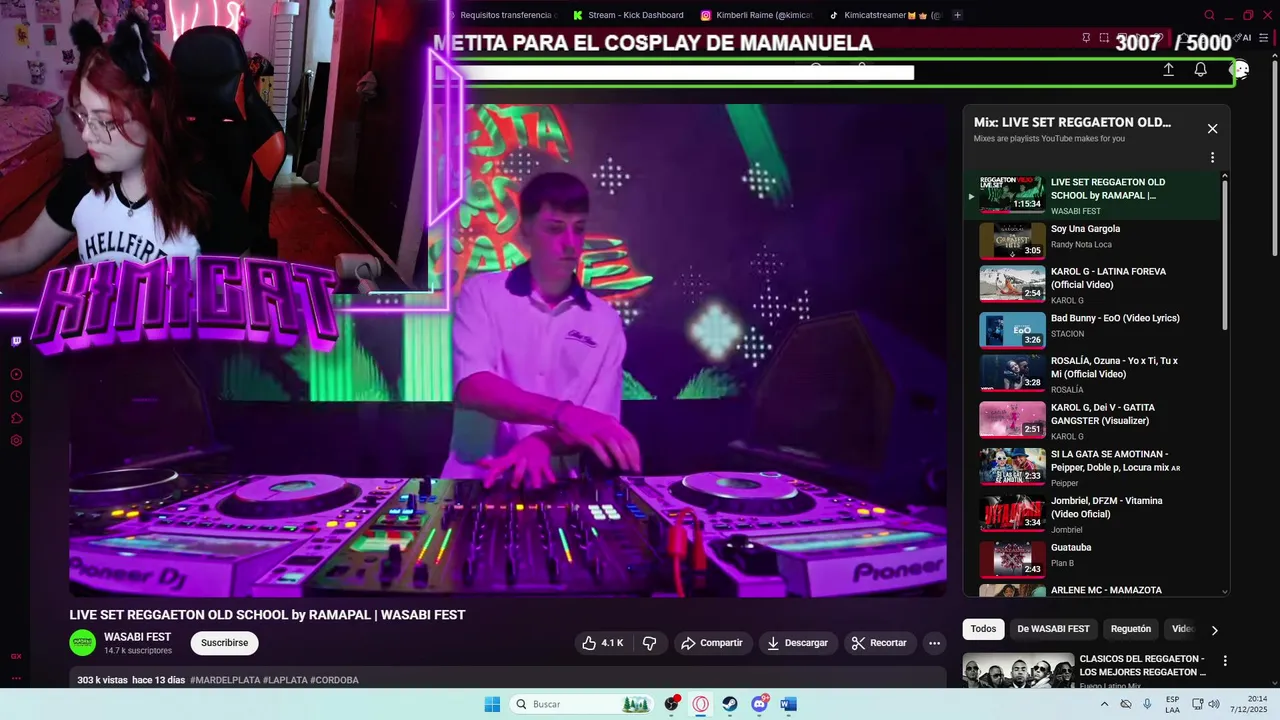The width and height of the screenshot is (1280, 720).
Task: Click the microphone icon in system tray
Action: click(x=1147, y=704)
